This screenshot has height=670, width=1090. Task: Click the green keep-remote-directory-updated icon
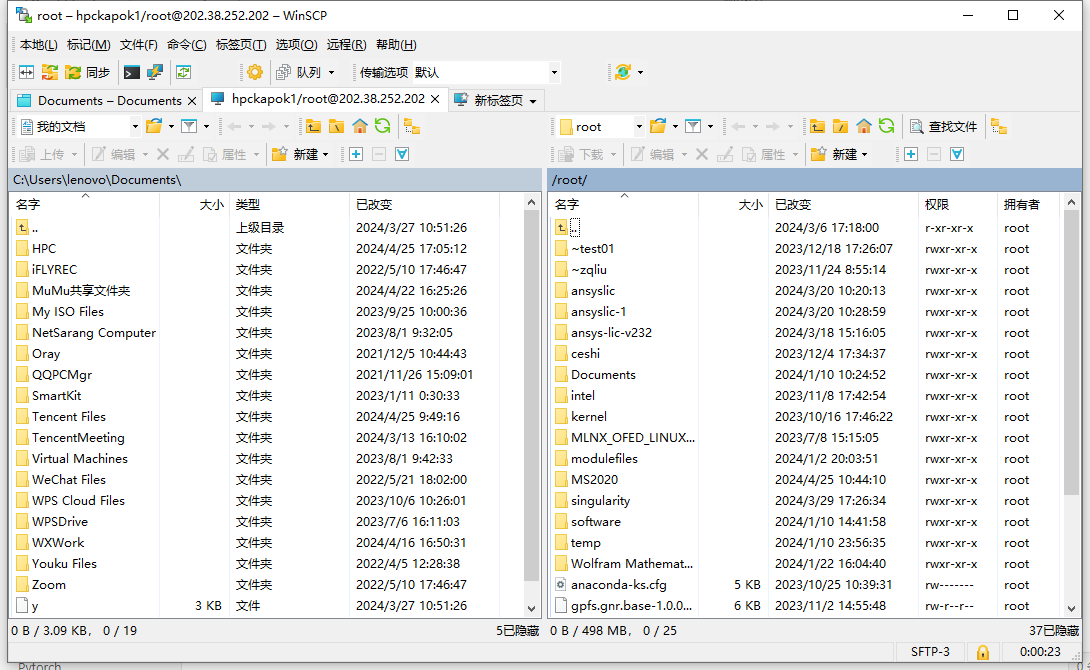pos(184,72)
